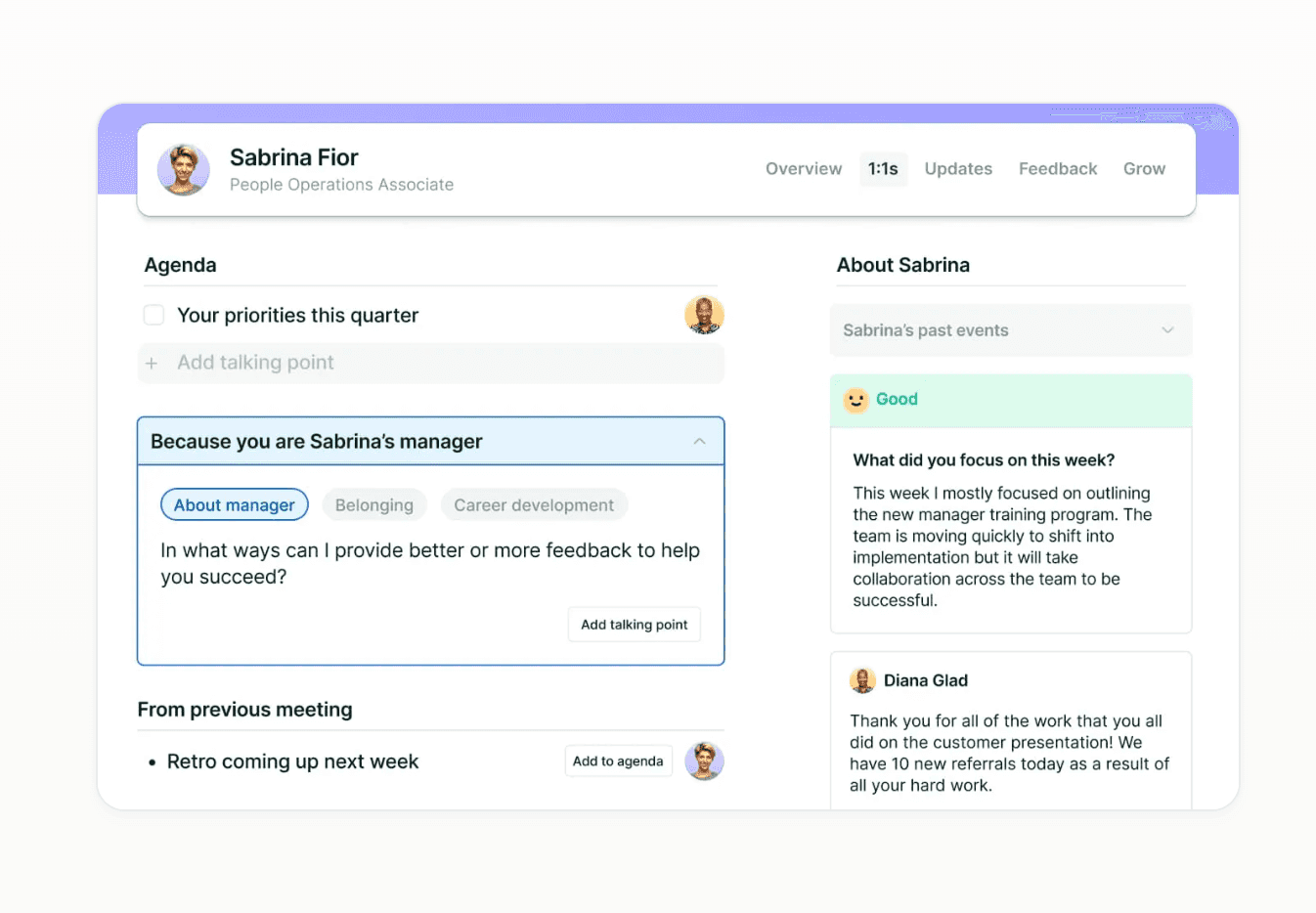1316x913 pixels.
Task: Click Diana Glad's thank-you message text
Action: coord(1009,753)
